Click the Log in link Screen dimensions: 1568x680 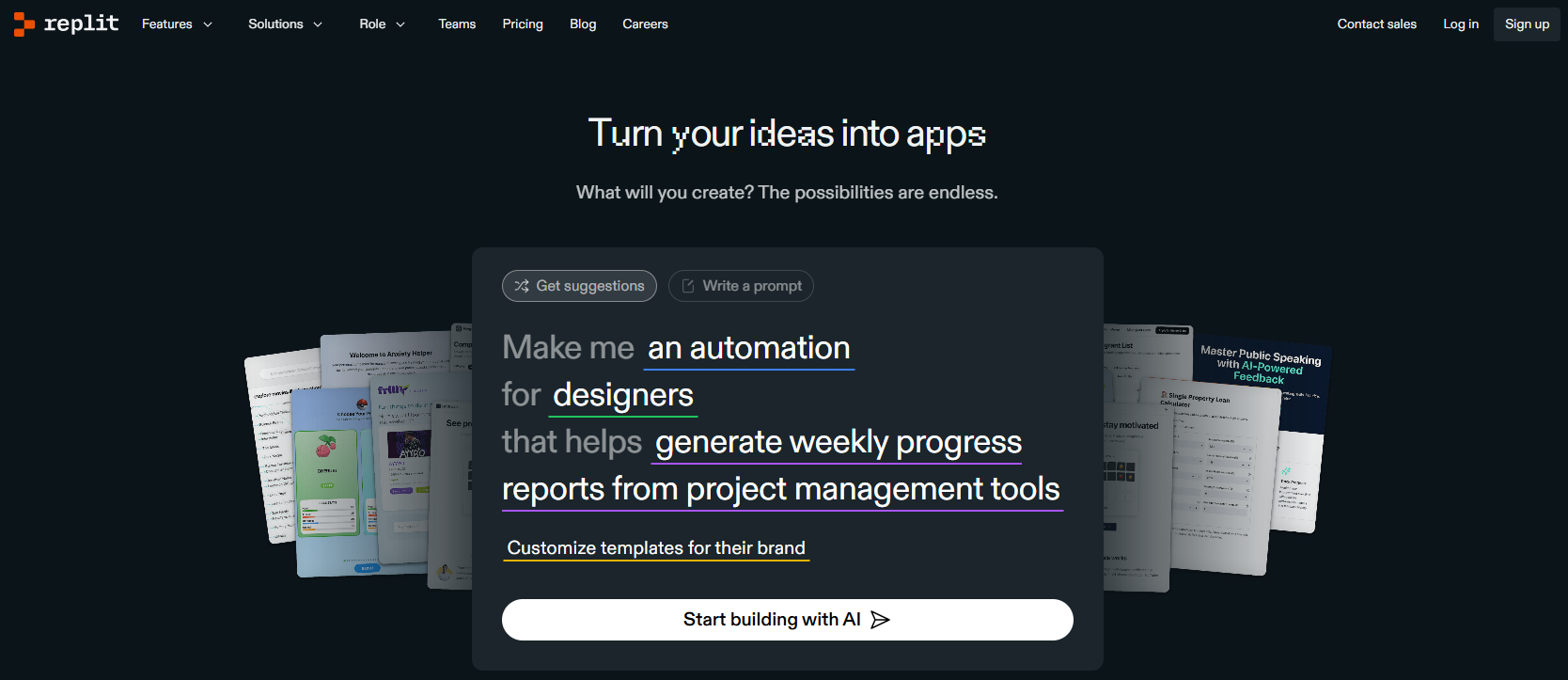tap(1461, 24)
